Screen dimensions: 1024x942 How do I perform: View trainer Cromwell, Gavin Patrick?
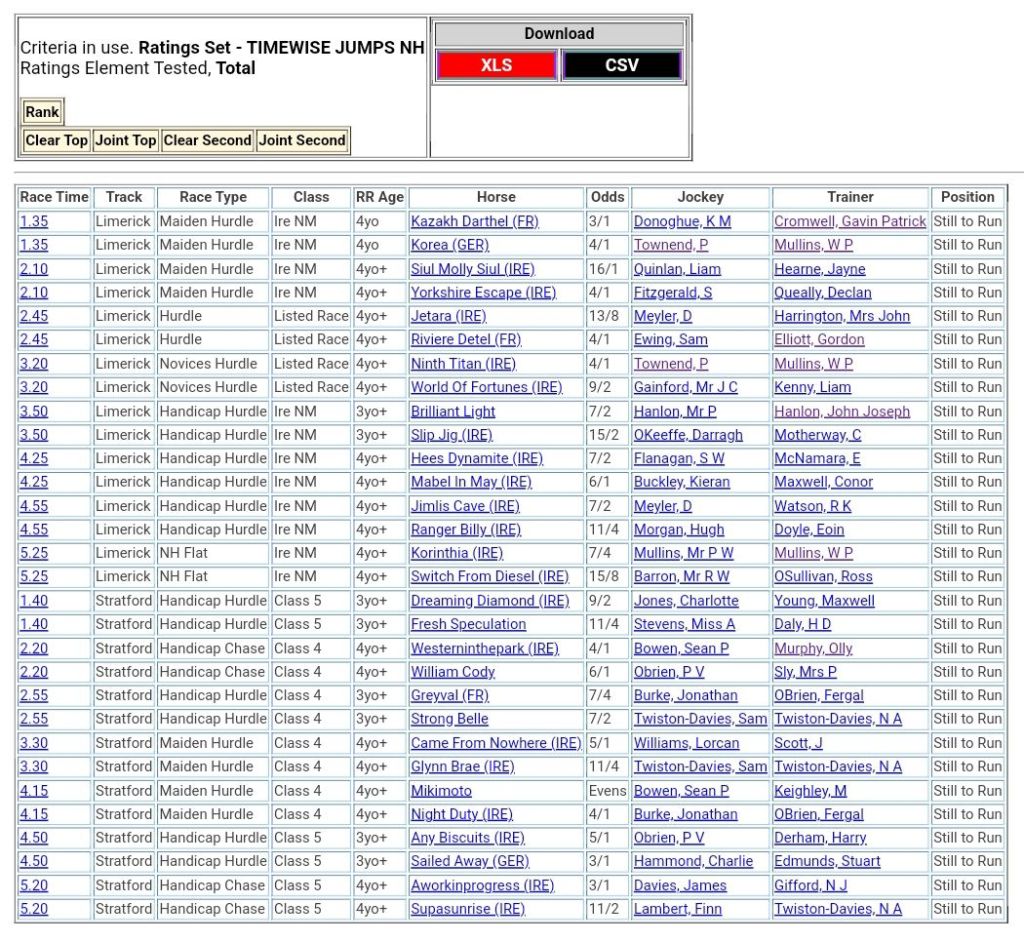[x=850, y=221]
